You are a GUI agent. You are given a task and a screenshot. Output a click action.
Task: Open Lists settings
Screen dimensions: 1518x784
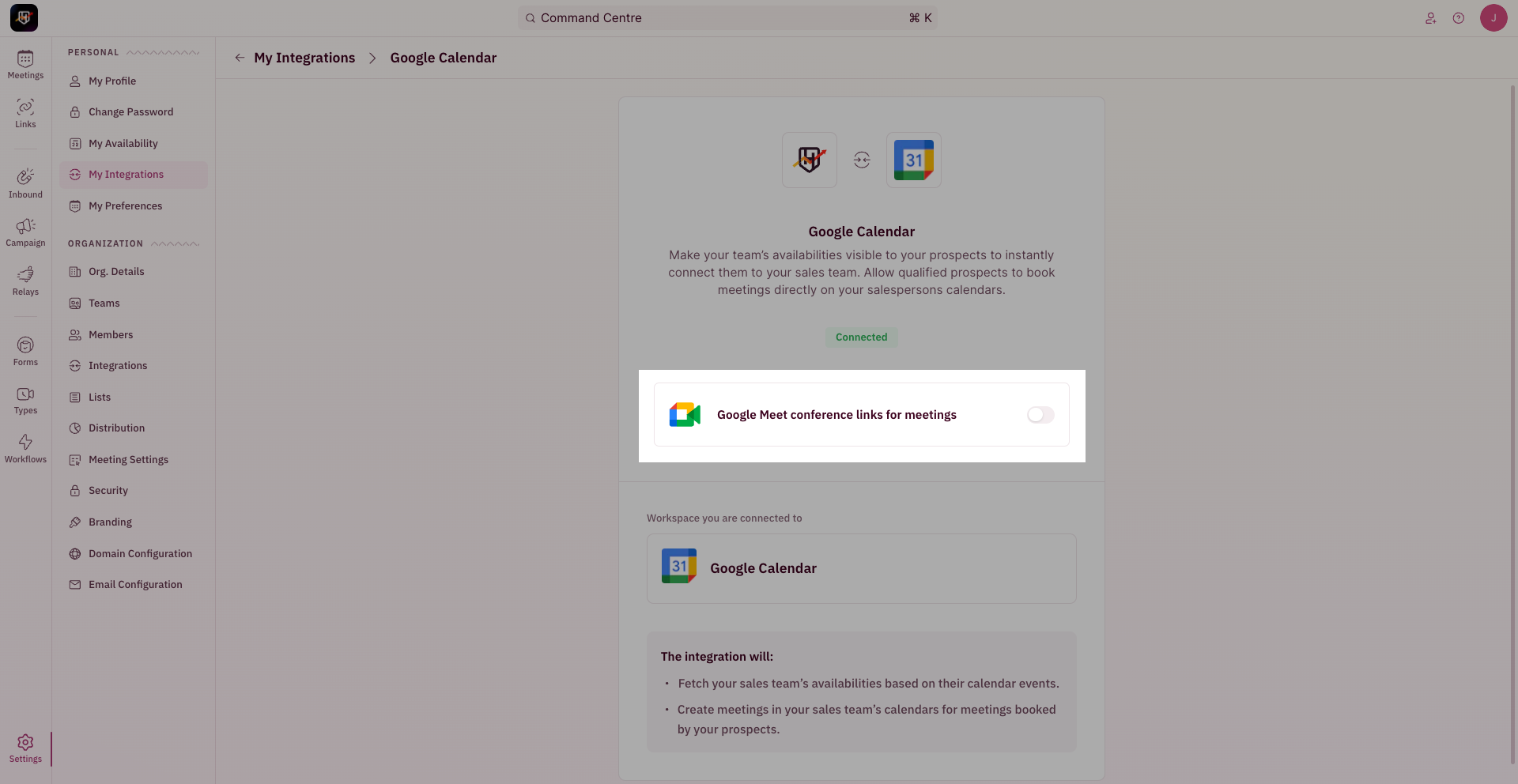133,397
